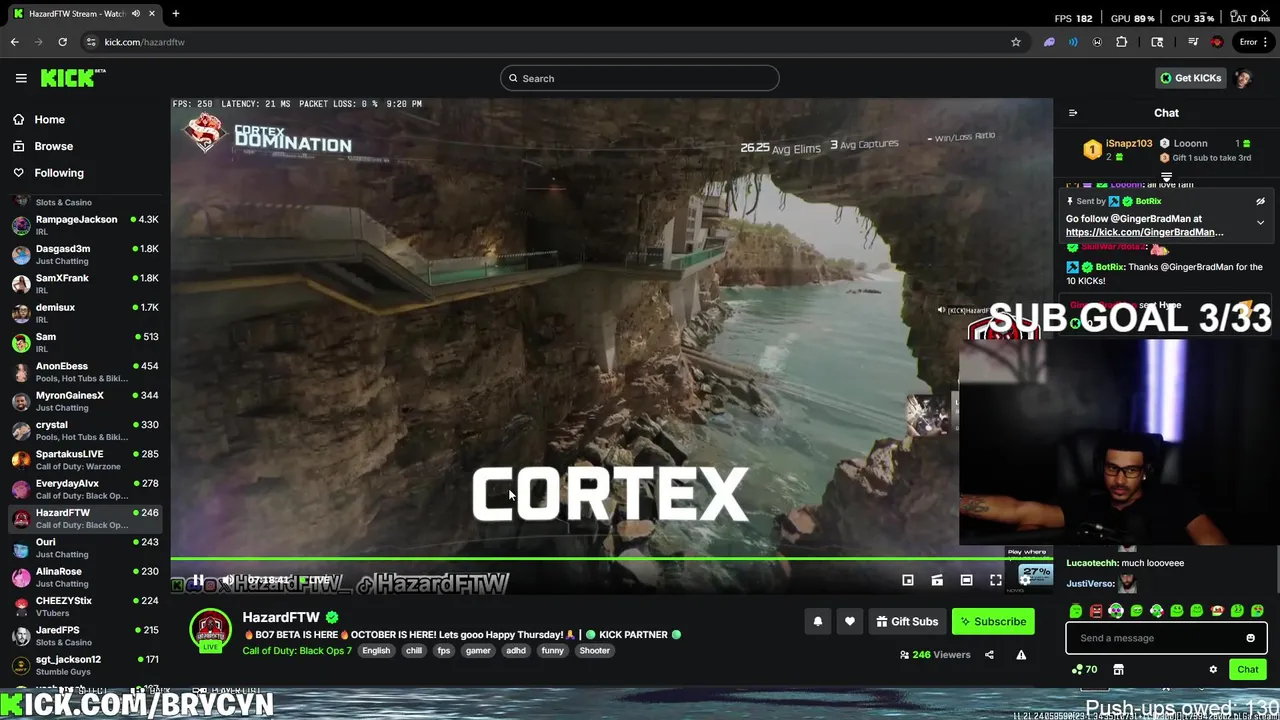Toggle picture-in-picture mini player
This screenshot has height=720, width=1280.
[x=908, y=580]
